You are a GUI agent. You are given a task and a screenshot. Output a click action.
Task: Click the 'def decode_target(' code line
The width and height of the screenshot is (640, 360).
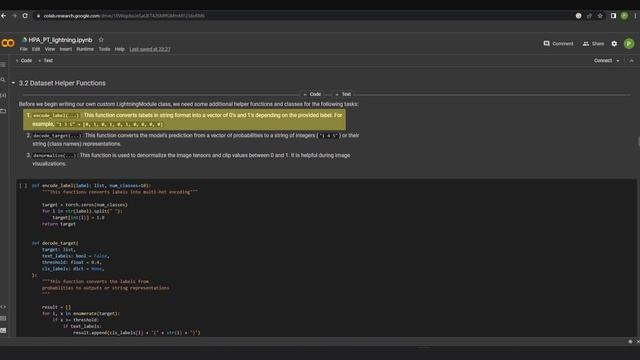(x=55, y=243)
